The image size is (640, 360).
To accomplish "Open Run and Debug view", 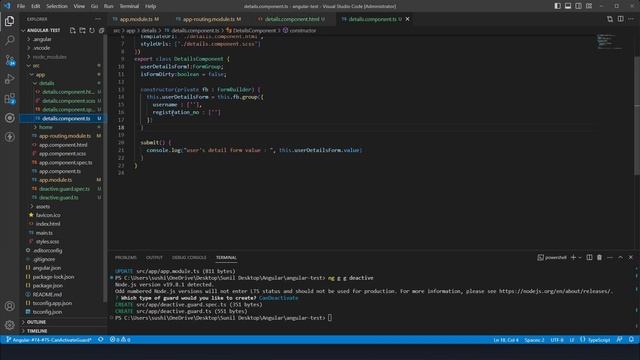I will pyautogui.click(x=9, y=79).
